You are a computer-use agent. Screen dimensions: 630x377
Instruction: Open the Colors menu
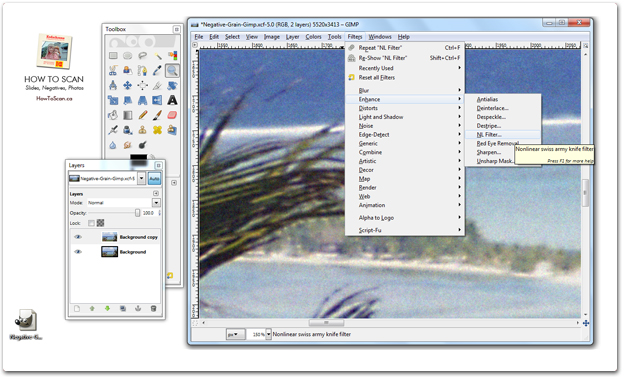(313, 37)
